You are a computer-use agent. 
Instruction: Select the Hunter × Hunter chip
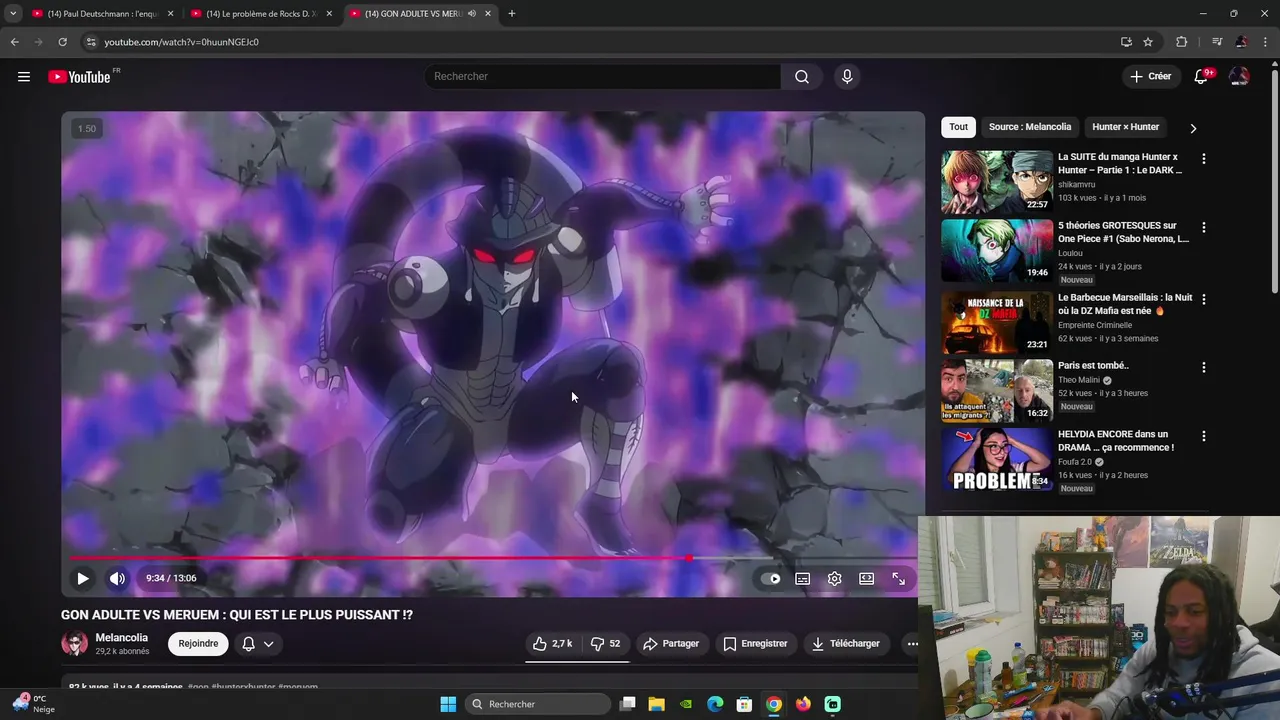[x=1126, y=127]
